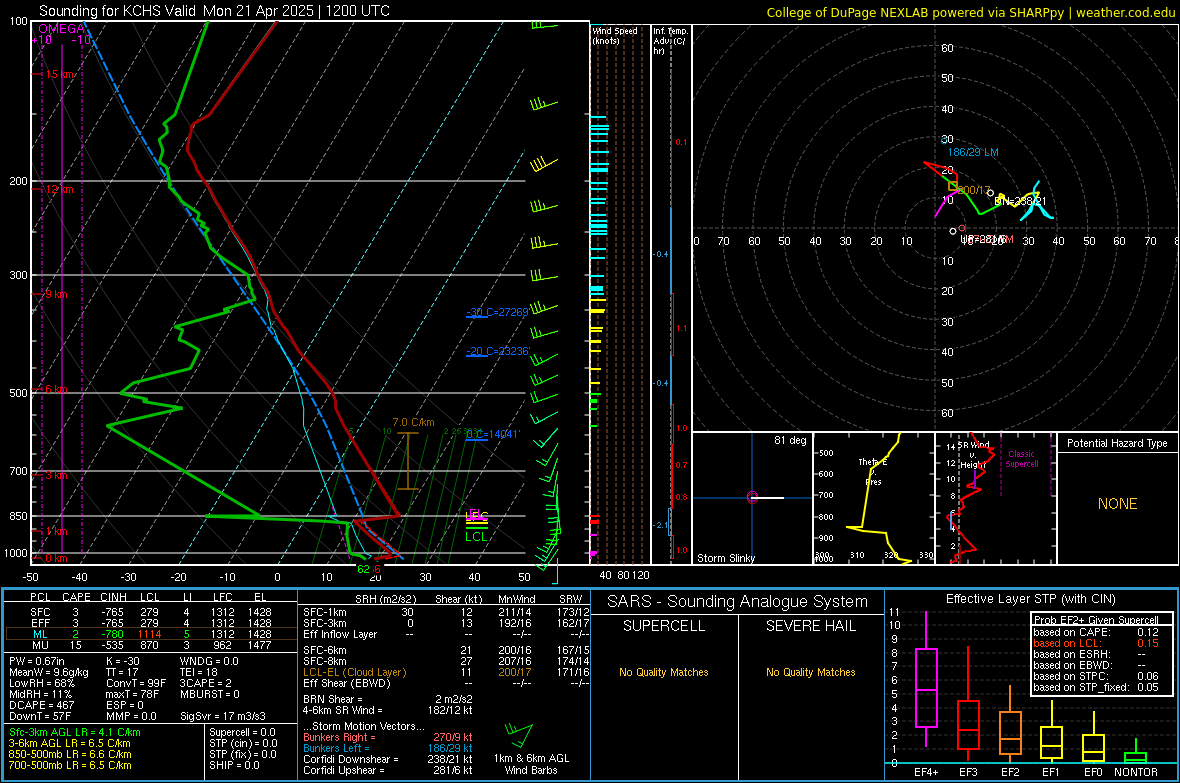Click the 'based on CAPE: 0.12' row
Image resolution: width=1180 pixels, height=783 pixels.
[1096, 632]
